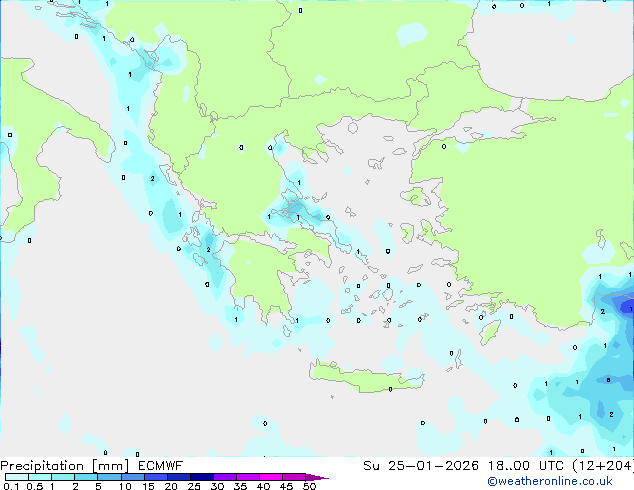Click the "ECMWF" model label
The image size is (634, 490).
[x=161, y=466]
